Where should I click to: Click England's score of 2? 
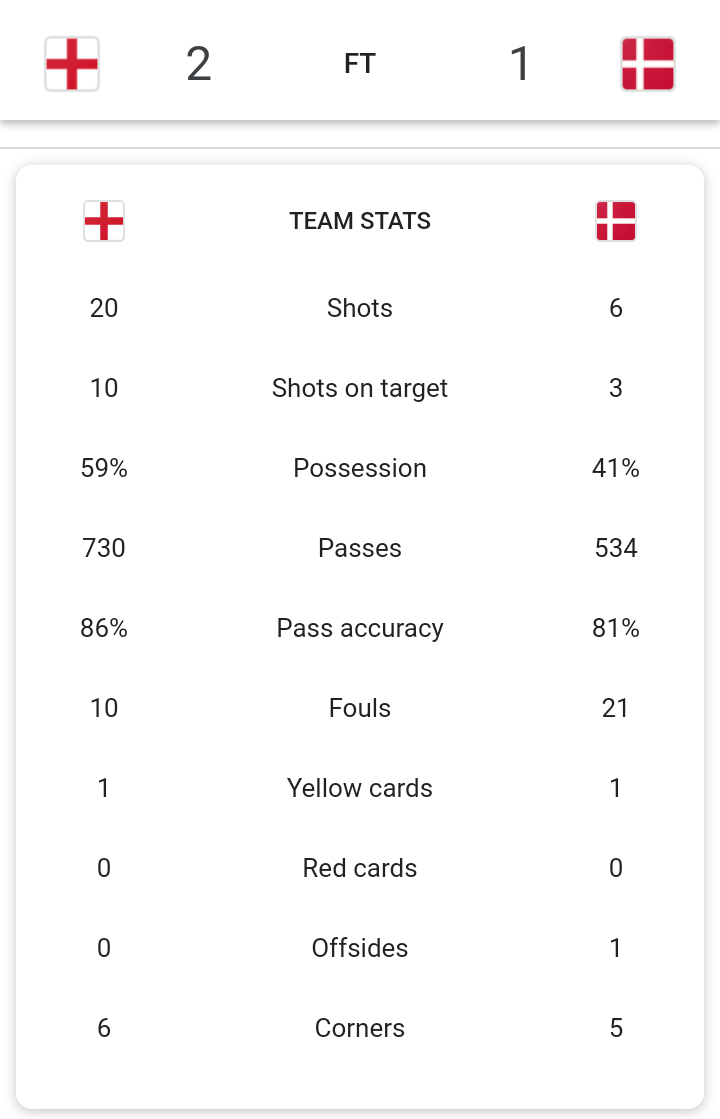[198, 64]
